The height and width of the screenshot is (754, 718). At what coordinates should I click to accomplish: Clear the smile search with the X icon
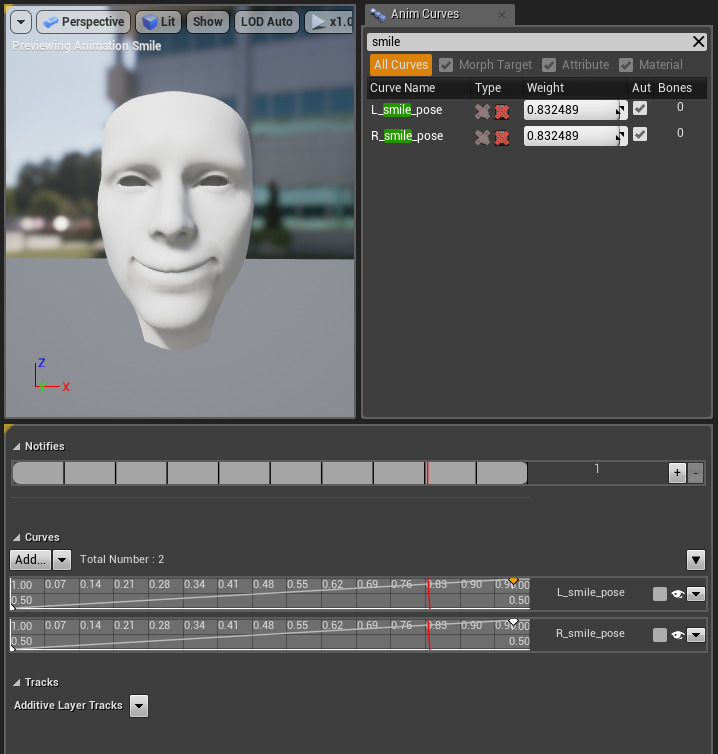tap(699, 42)
